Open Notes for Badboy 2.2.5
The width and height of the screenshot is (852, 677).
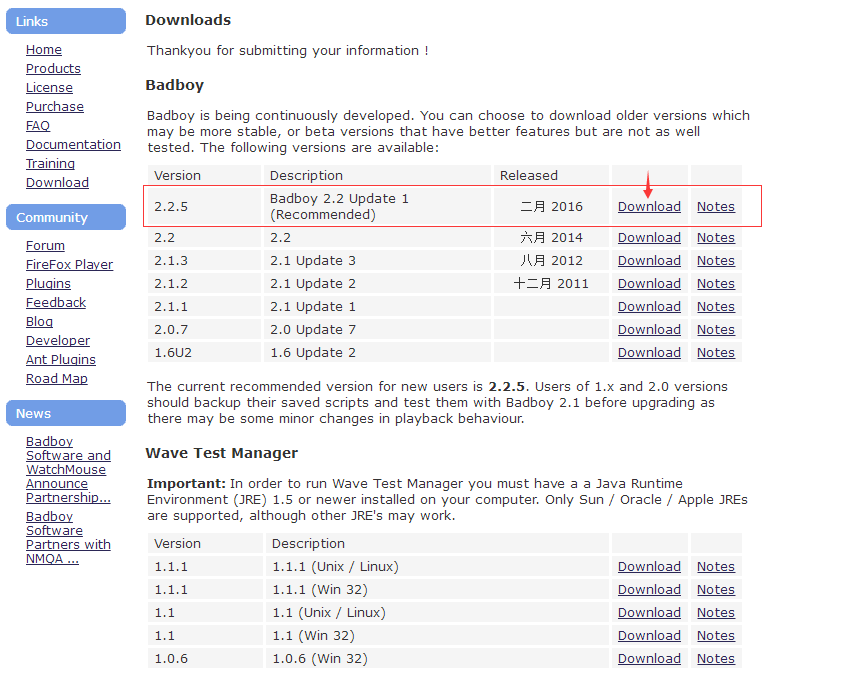[716, 206]
